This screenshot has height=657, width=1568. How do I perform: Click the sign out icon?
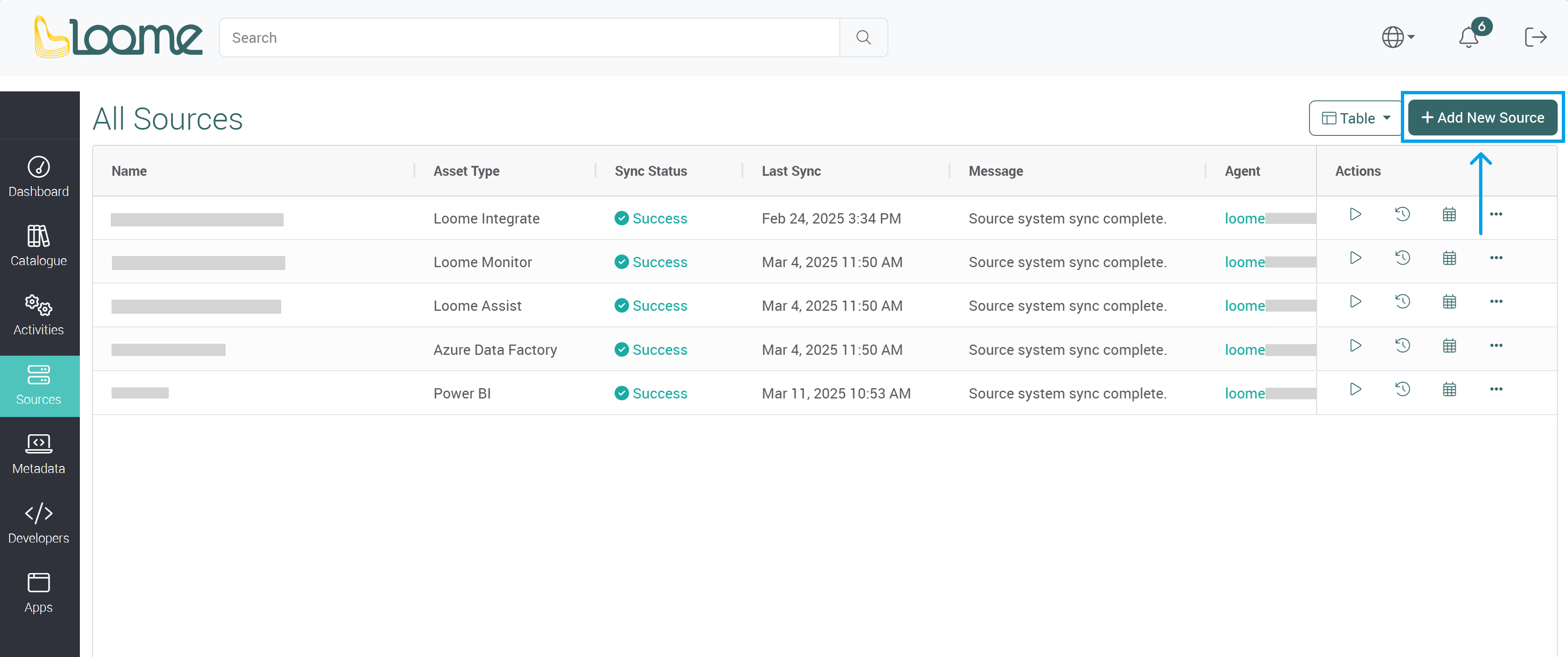[x=1535, y=37]
